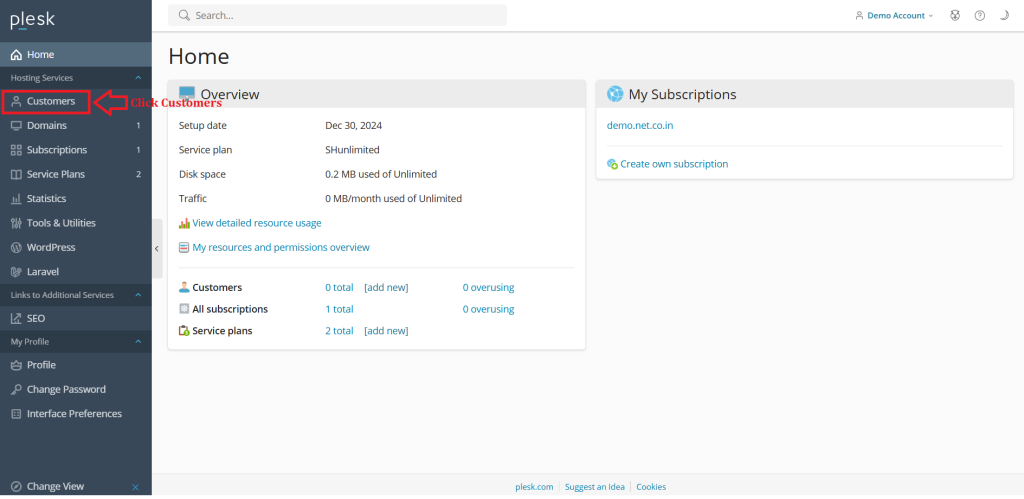Click the Statistics bars icon in sidebar

16,199
